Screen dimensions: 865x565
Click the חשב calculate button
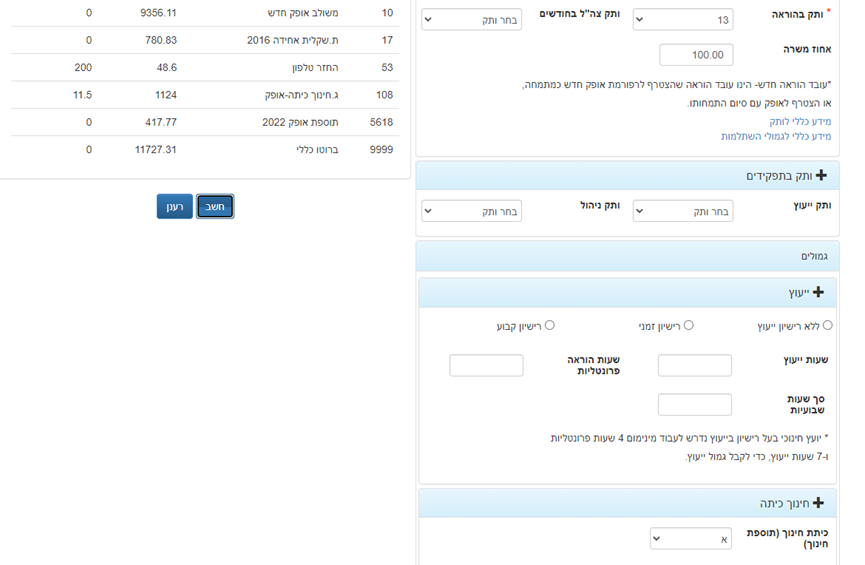(x=215, y=206)
